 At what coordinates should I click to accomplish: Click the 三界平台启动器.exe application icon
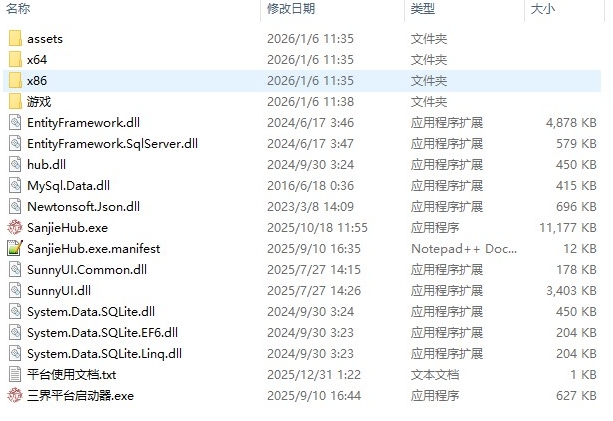[x=15, y=396]
